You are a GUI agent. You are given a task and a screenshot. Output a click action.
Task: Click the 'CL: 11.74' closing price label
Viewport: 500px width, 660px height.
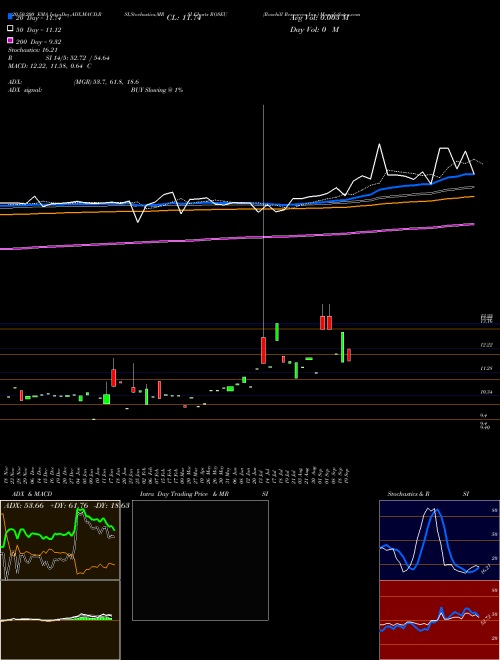(184, 18)
